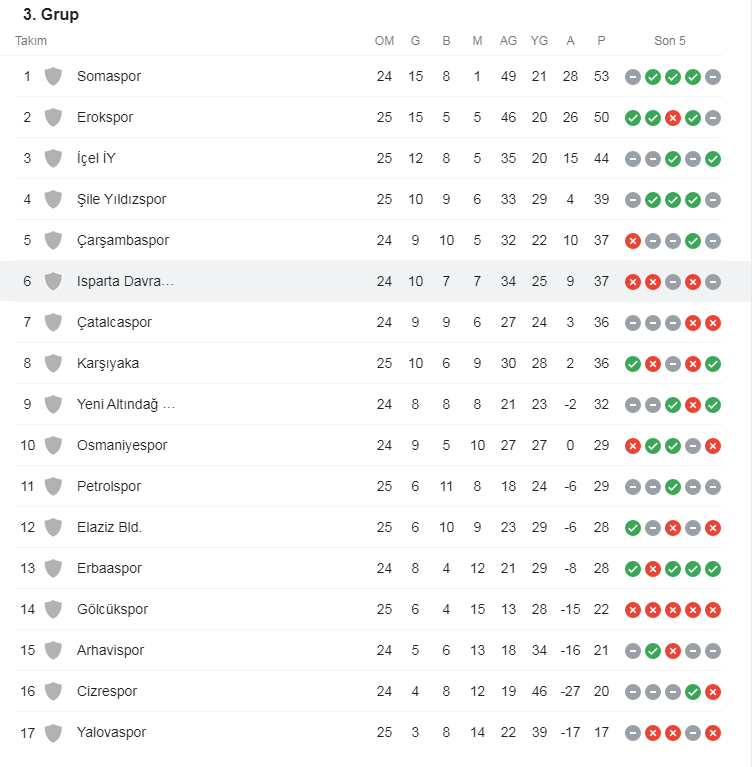Click the 3. Grup heading
This screenshot has width=752, height=767.
[51, 15]
